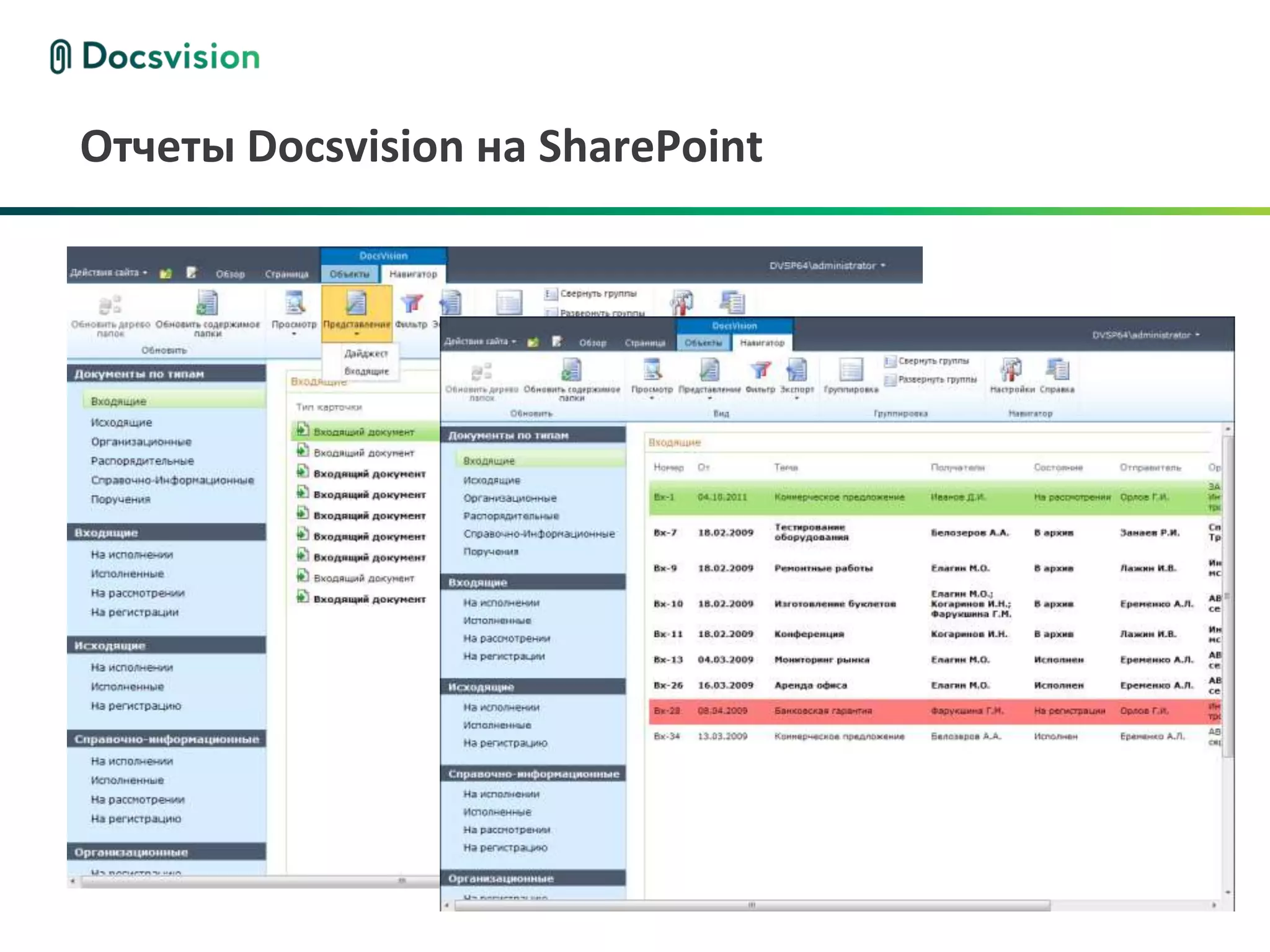1270x952 pixels.
Task: Click folder icon next to Действия сайта, front window
Action: [533, 342]
